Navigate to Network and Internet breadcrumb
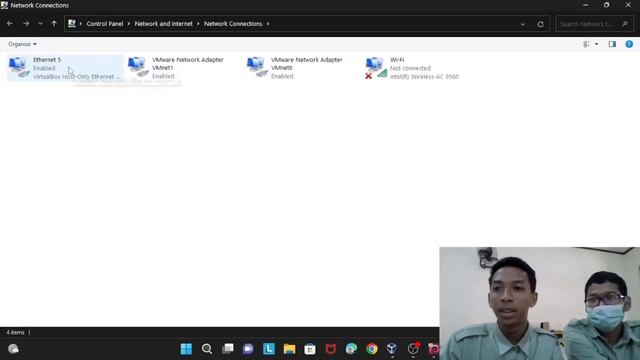640x360 pixels. coord(164,24)
